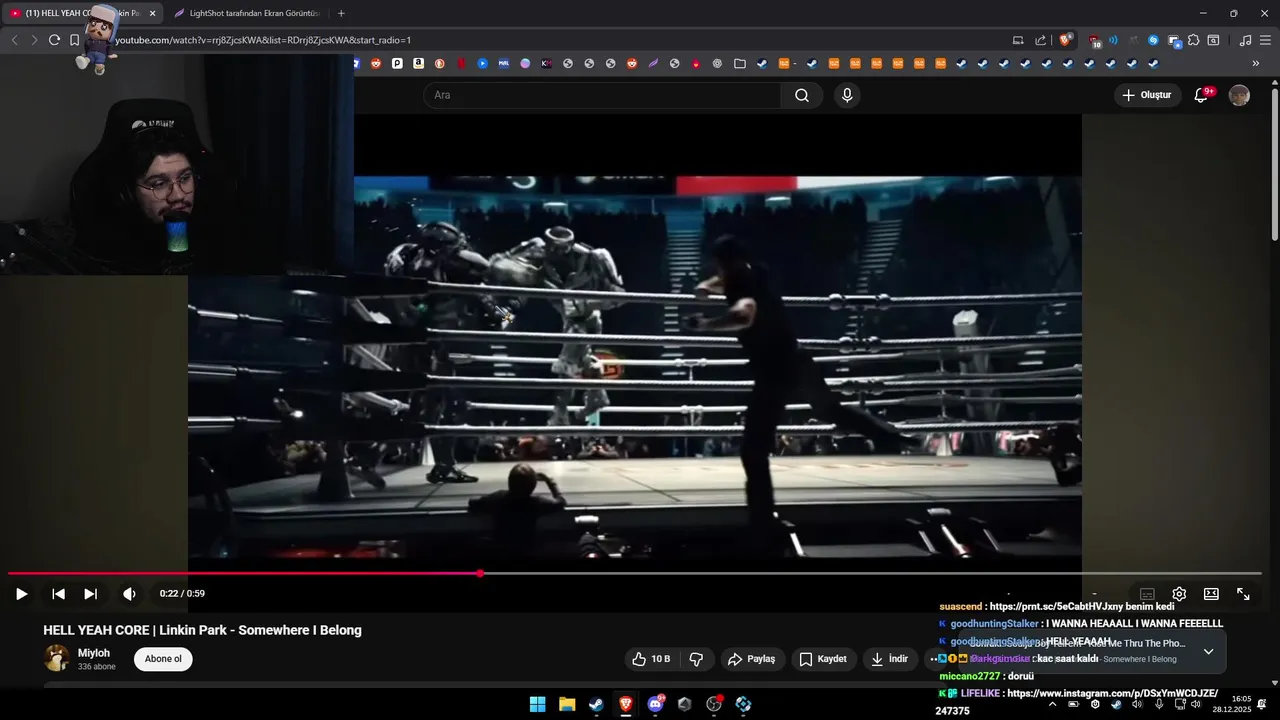Viewport: 1280px width, 720px height.
Task: Close the YouTube tab
Action: point(152,13)
